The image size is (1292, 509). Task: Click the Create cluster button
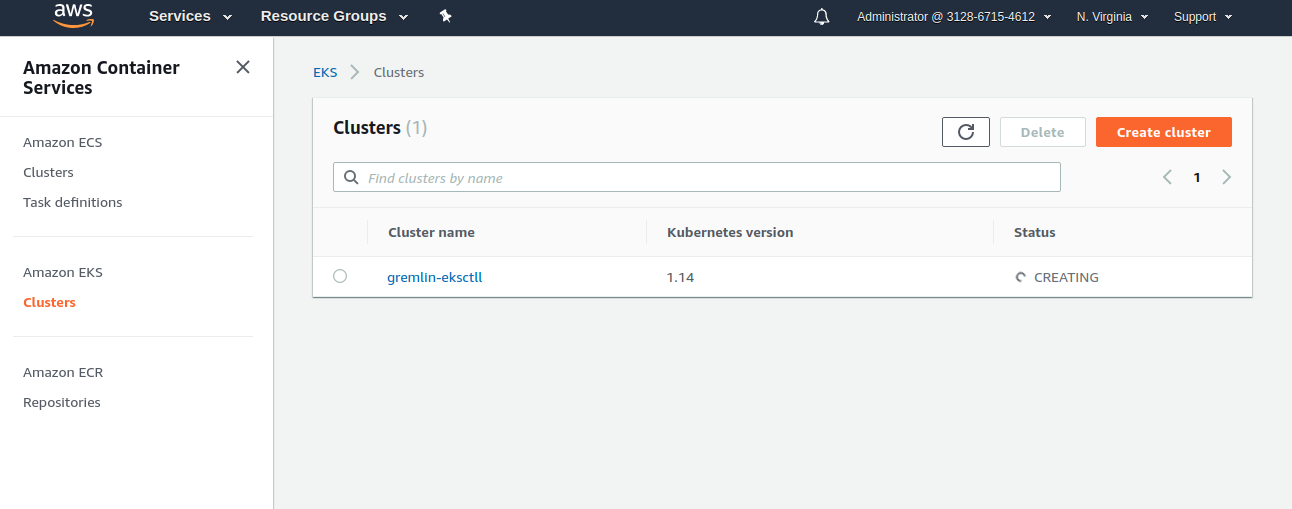[x=1164, y=132]
